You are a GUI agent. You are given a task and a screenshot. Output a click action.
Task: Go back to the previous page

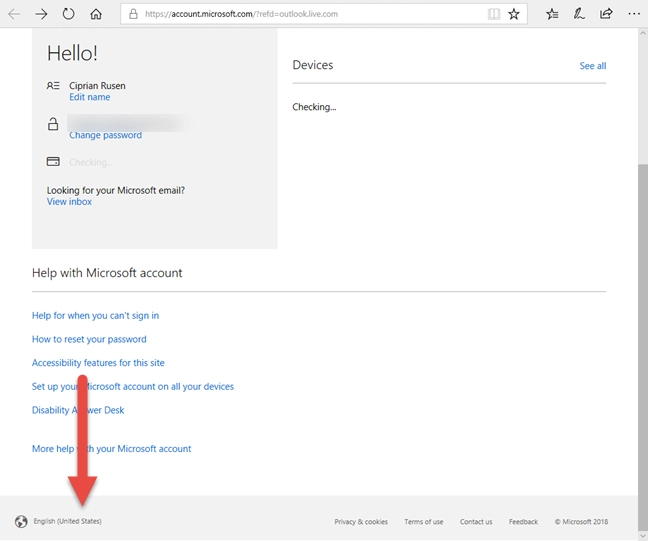(x=14, y=14)
